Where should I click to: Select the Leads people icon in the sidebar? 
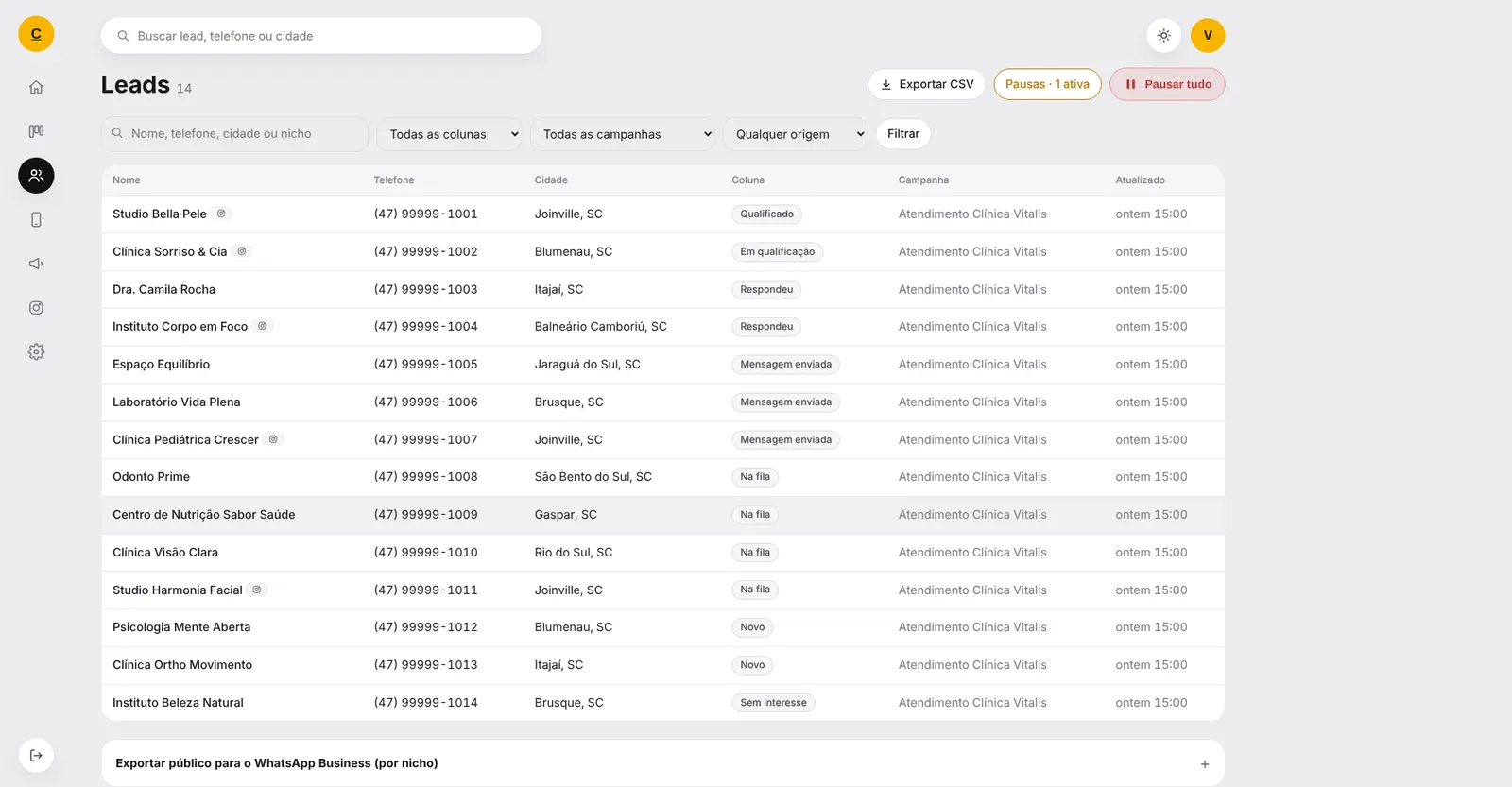click(x=36, y=176)
